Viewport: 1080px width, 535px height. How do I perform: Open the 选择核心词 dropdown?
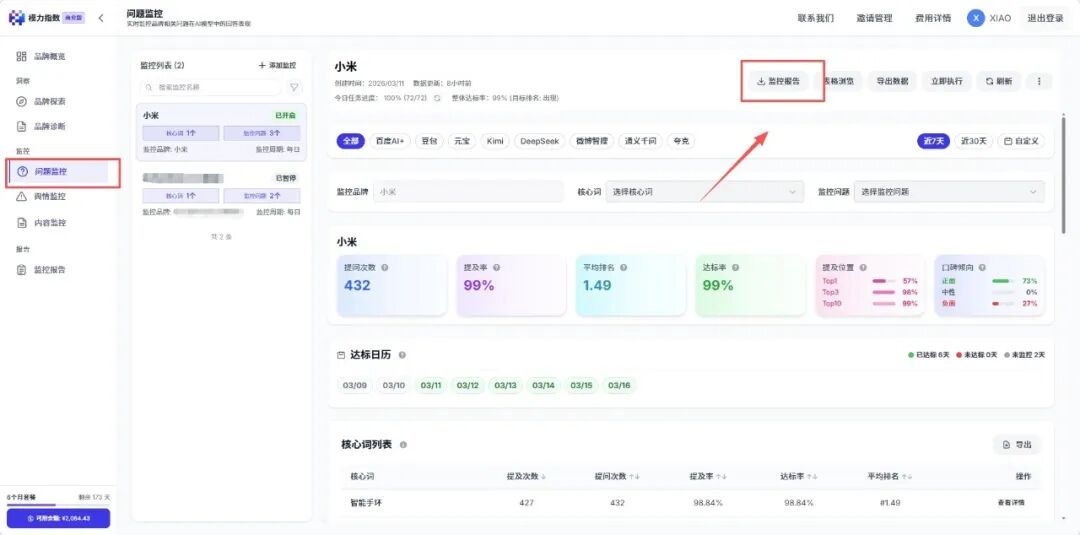(705, 192)
